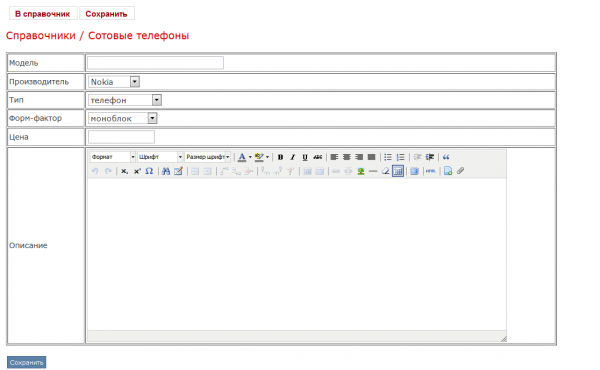This screenshot has height=370, width=600.
Task: Open the text color picker arrow
Action: click(250, 157)
